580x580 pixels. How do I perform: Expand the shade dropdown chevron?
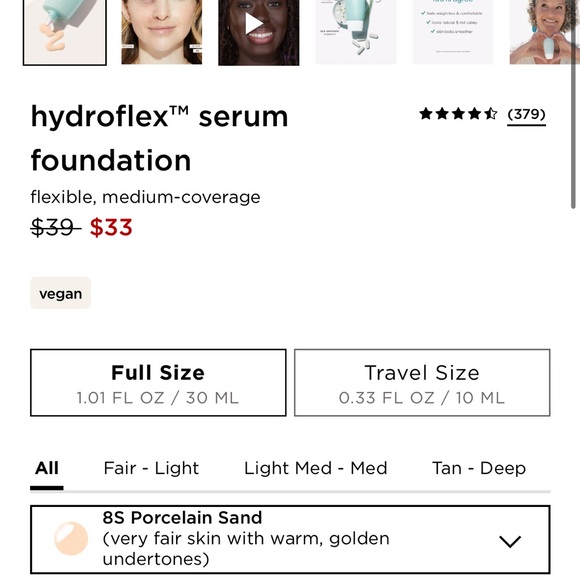point(510,541)
